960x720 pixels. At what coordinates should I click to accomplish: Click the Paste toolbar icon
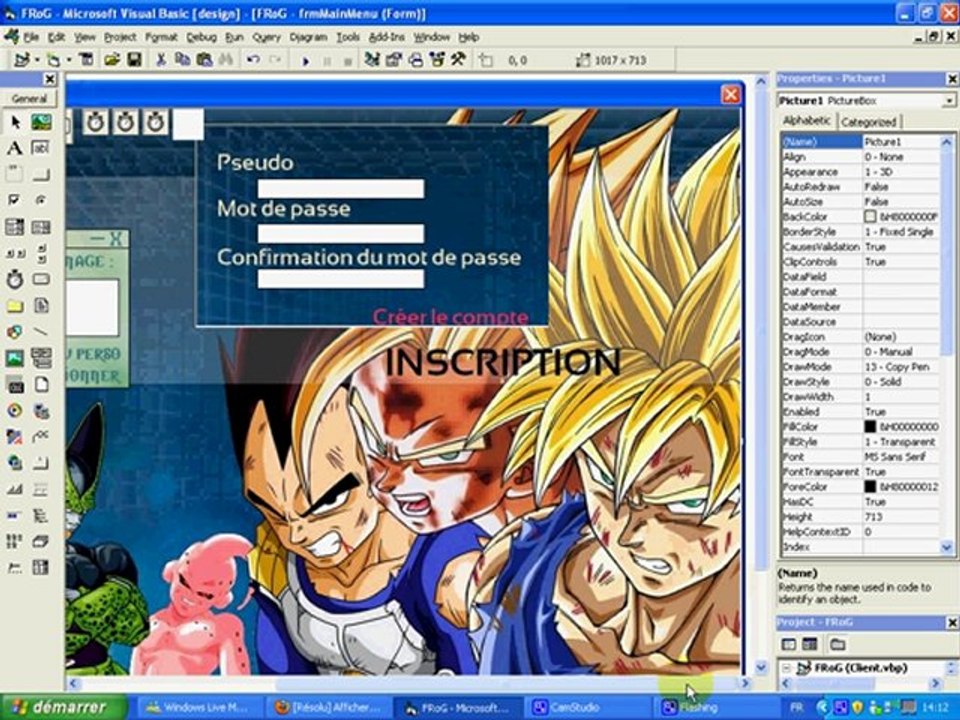(204, 60)
